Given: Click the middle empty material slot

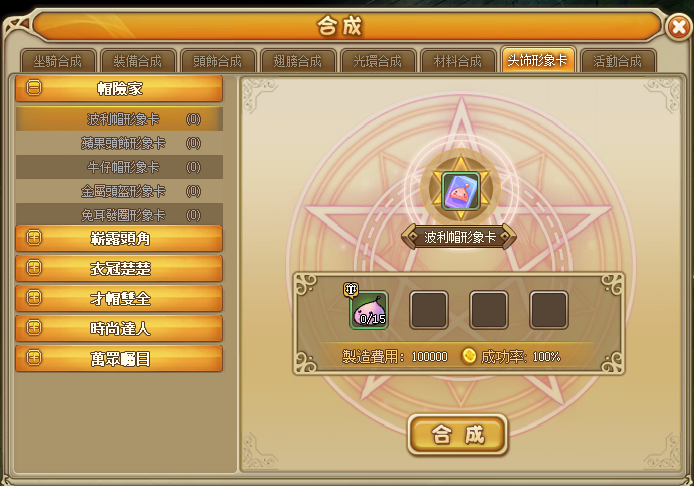Looking at the screenshot, I should (489, 310).
